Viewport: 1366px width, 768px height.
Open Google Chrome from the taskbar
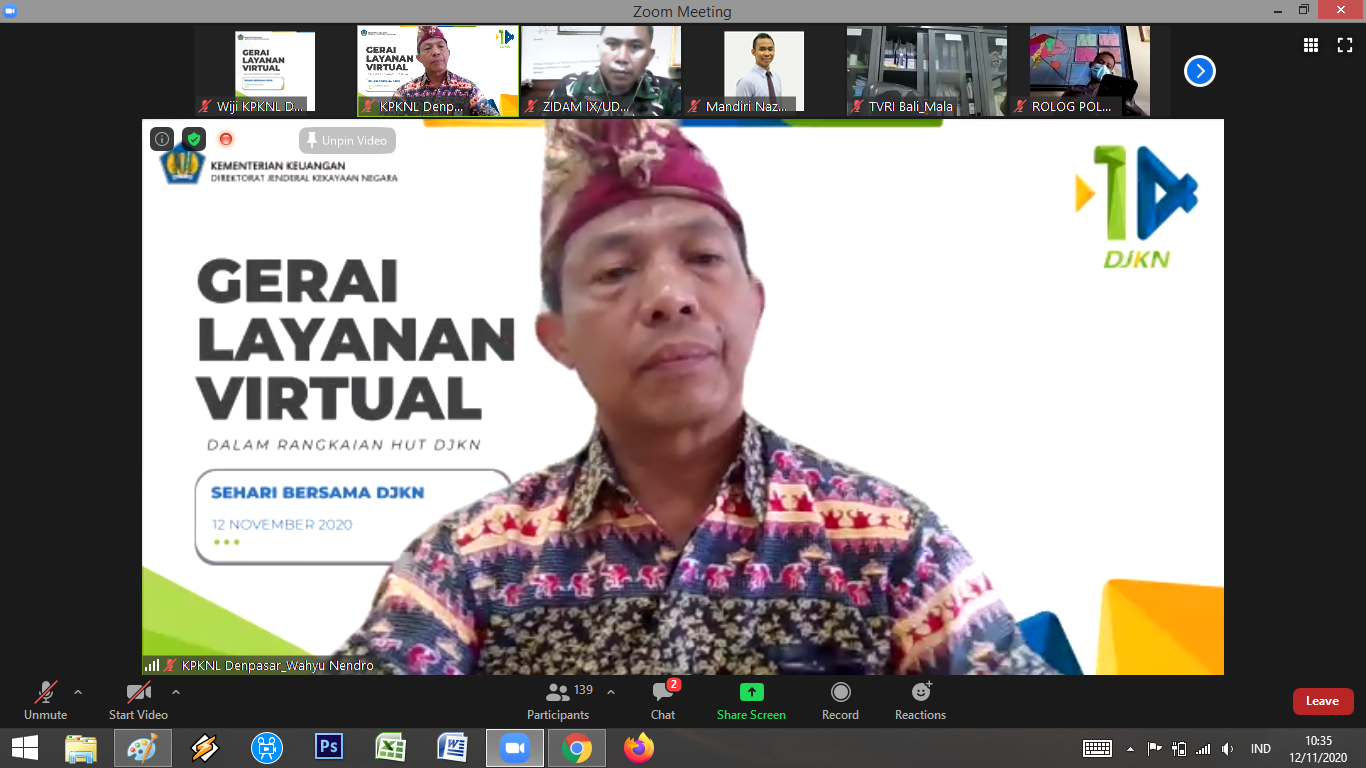(575, 748)
